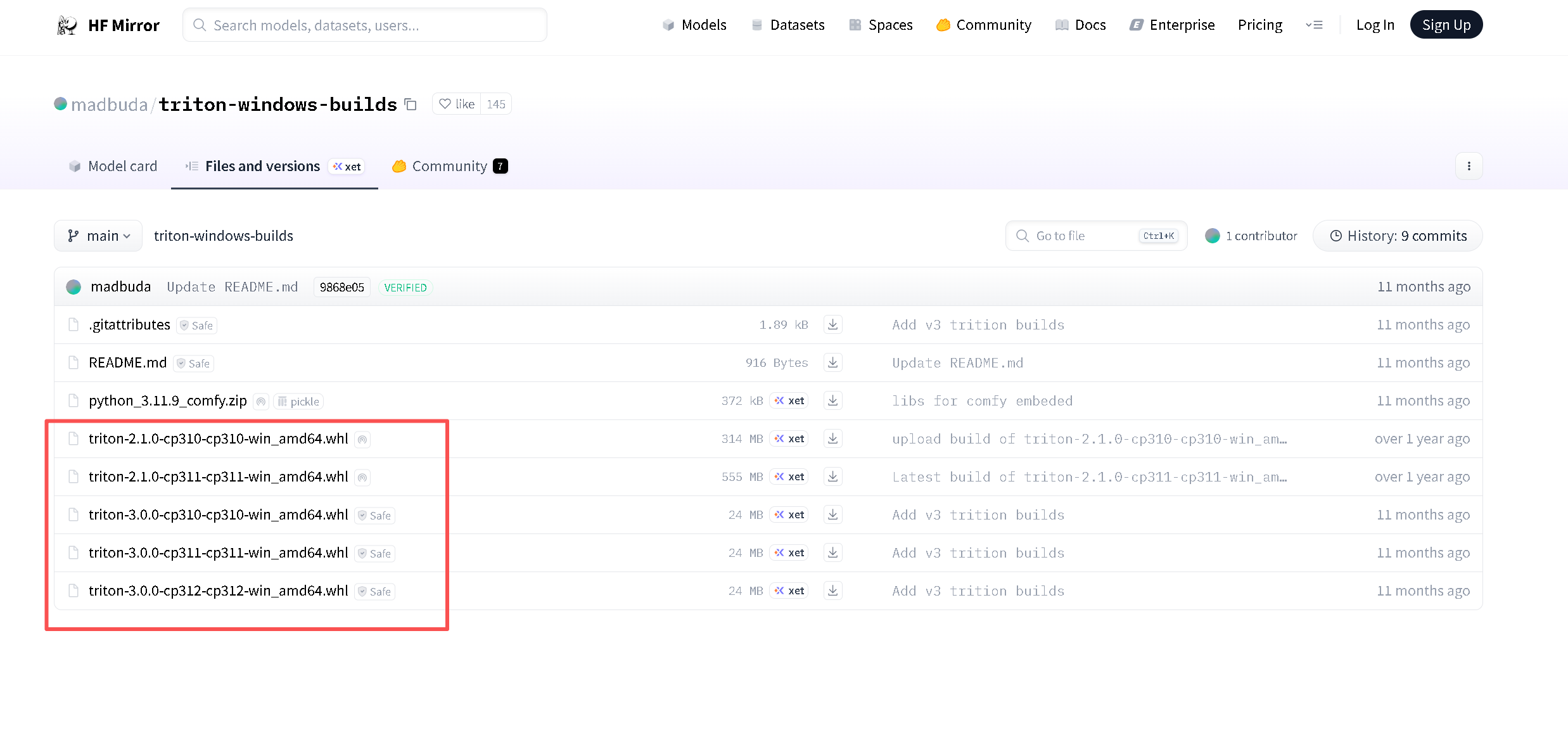Viewport: 1568px width, 747px height.
Task: Click Safe badge on triton-3.0.0-cp312 wheel
Action: (x=374, y=591)
